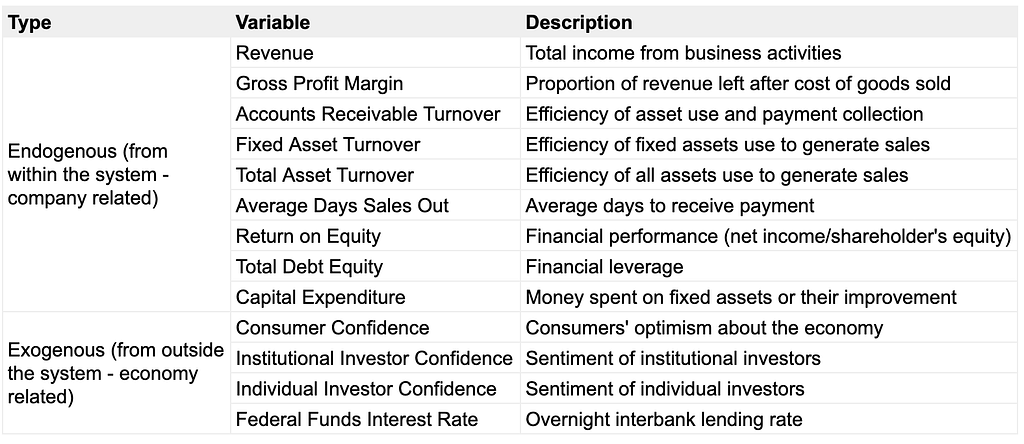Click Accounts Receivable Turnover cell
The width and height of the screenshot is (1024, 444).
point(376,114)
